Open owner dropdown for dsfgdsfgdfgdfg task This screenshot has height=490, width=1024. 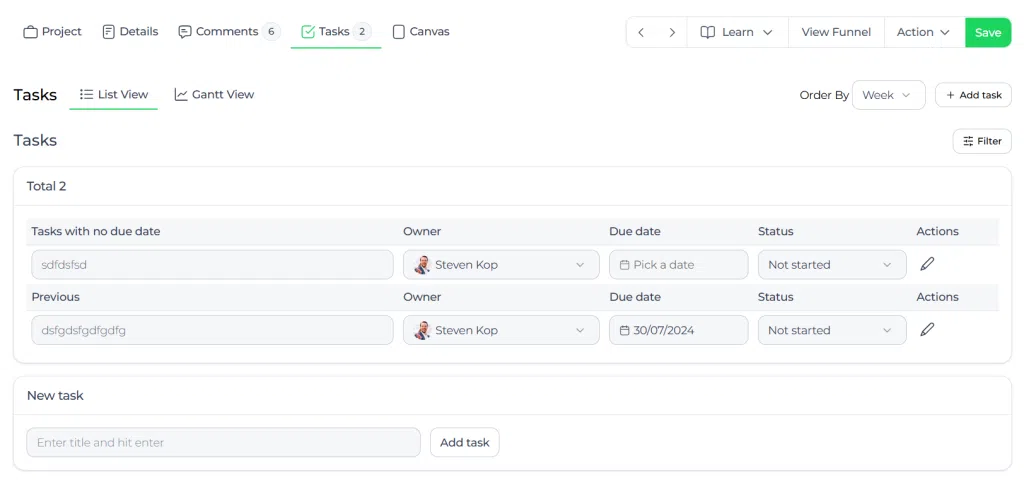pyautogui.click(x=501, y=330)
